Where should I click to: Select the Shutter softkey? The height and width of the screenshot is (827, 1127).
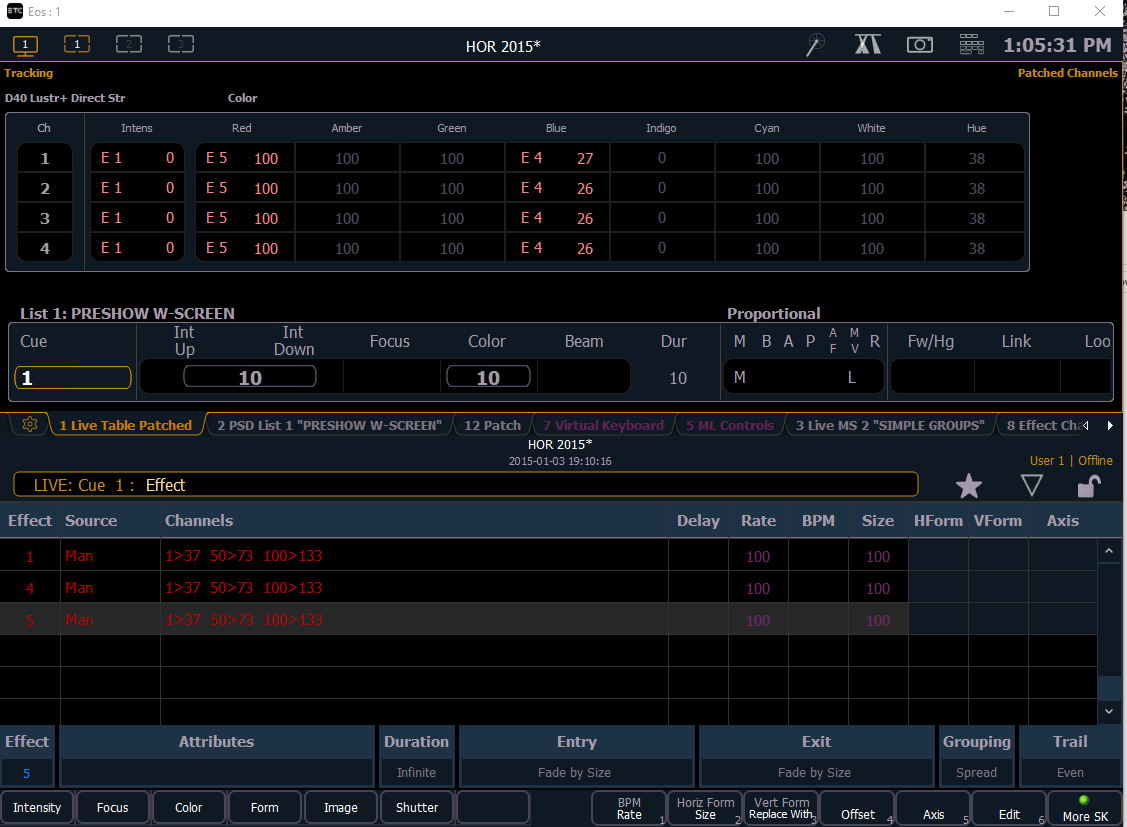[417, 808]
